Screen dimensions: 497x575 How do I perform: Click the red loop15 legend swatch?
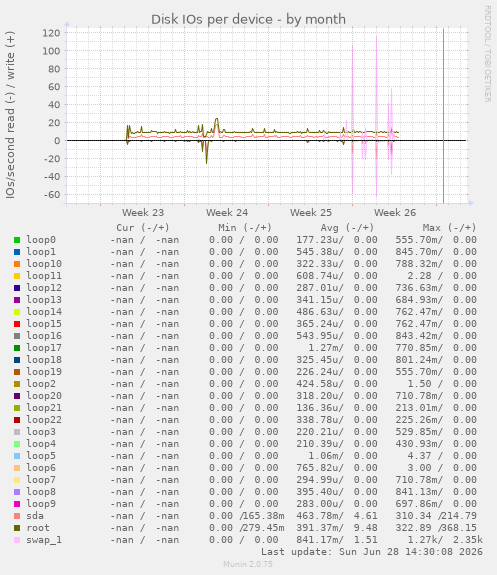[17, 324]
